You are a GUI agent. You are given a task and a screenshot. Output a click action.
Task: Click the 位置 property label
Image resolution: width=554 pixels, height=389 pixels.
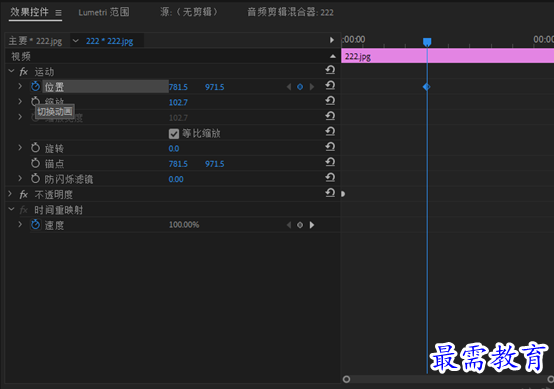(x=54, y=87)
